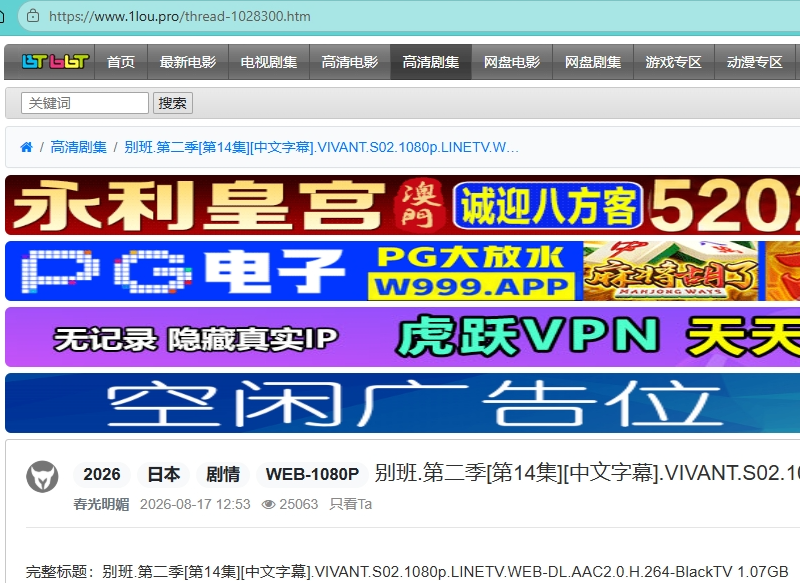The height and width of the screenshot is (583, 800).
Task: Open the 春光明媚 author name link
Action: point(101,504)
